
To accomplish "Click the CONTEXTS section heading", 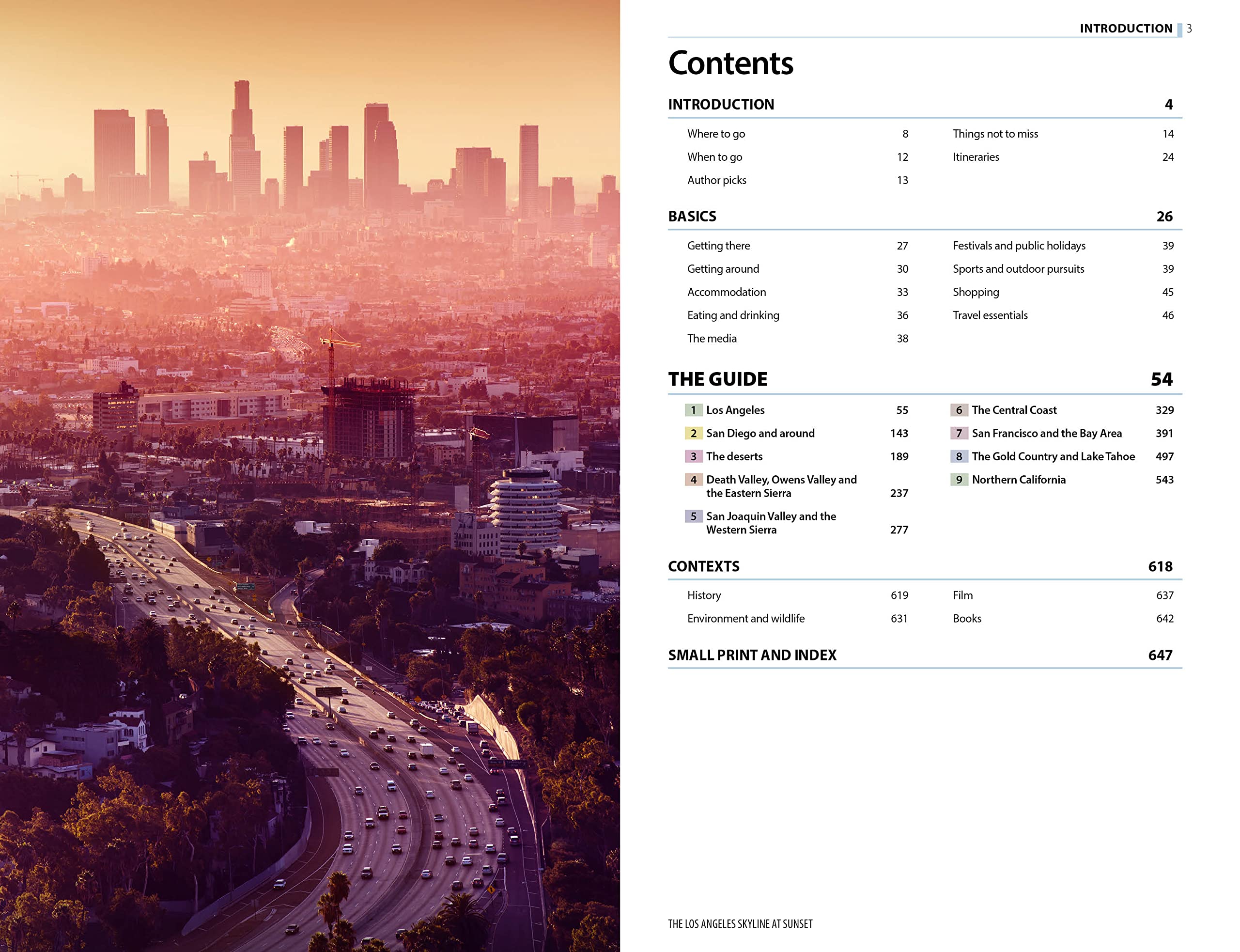I will tap(703, 566).
